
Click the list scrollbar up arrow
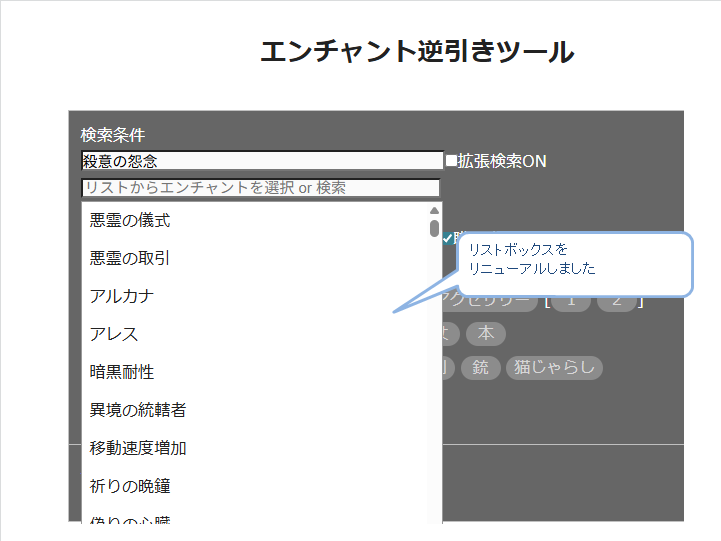click(x=434, y=211)
